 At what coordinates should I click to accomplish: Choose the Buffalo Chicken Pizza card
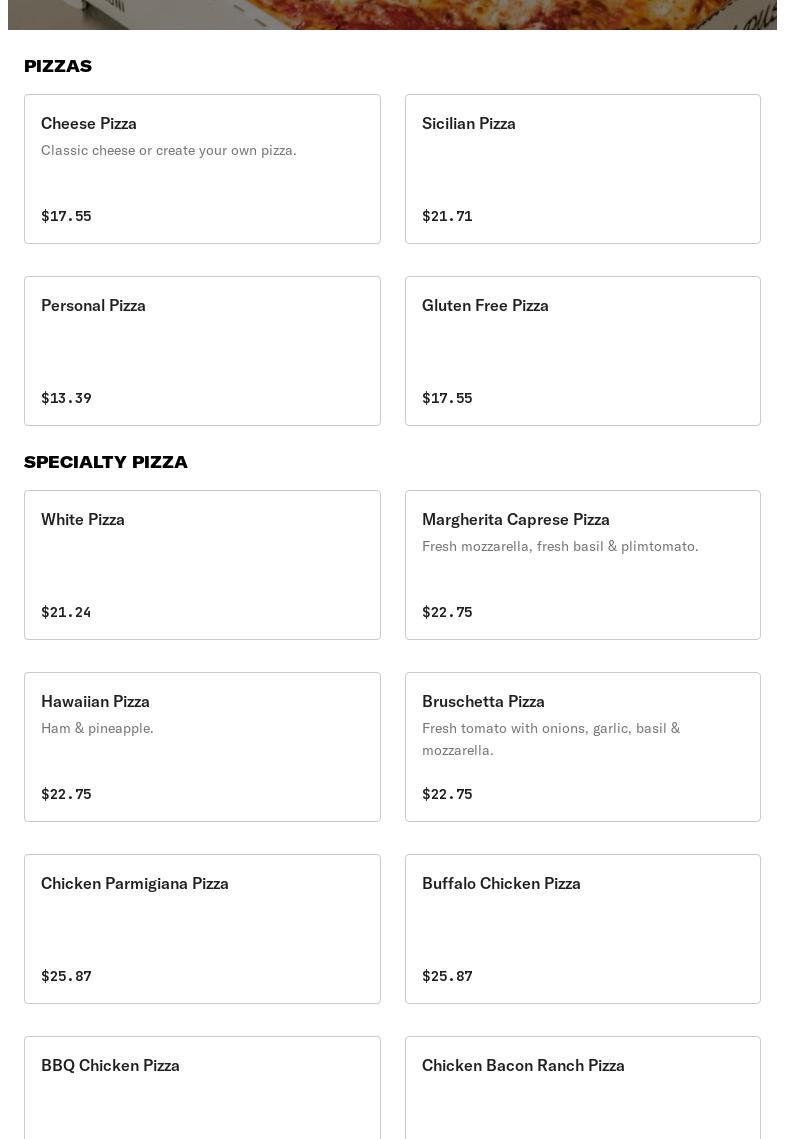click(582, 928)
